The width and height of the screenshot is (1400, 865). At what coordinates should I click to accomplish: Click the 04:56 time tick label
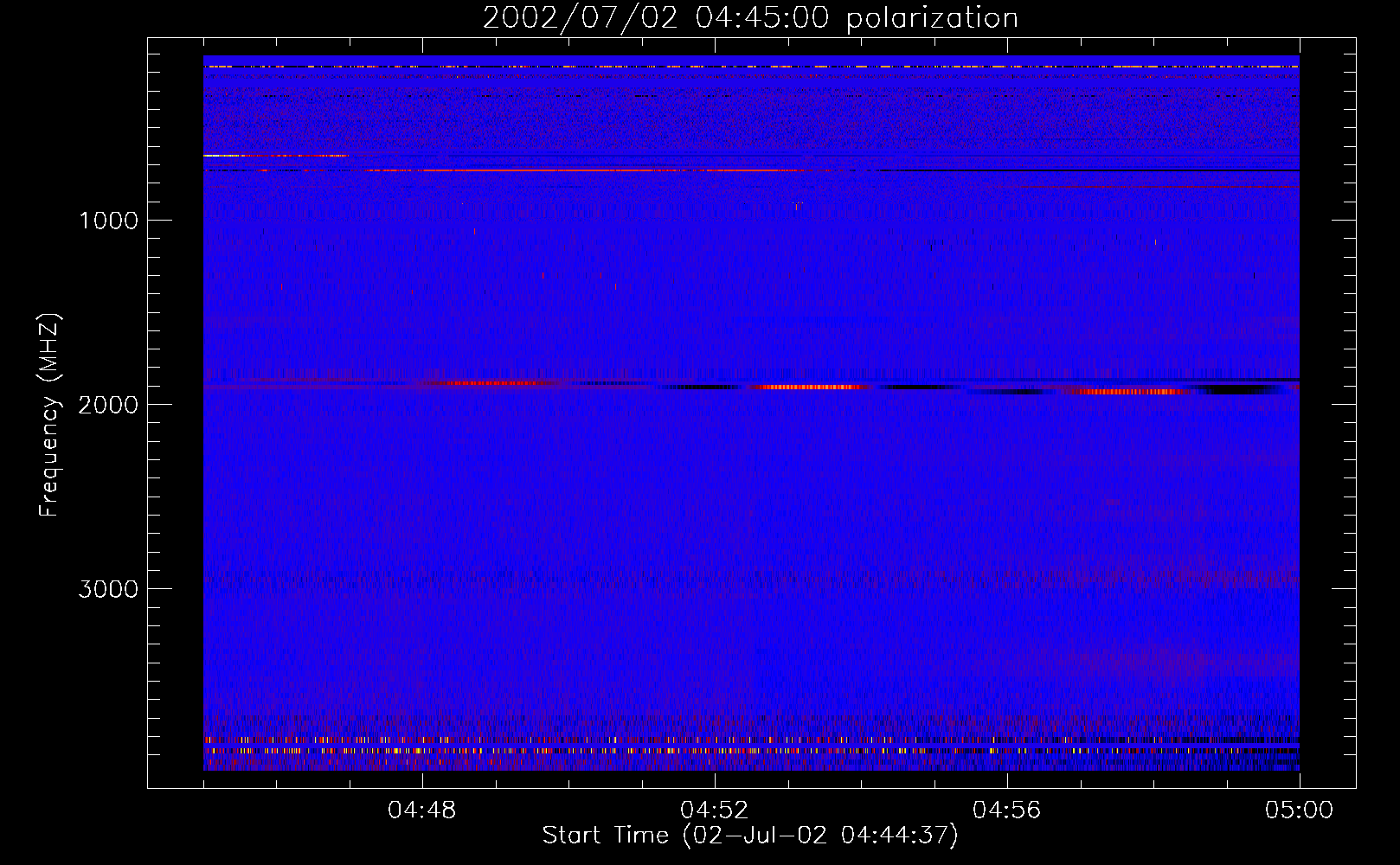click(1007, 811)
